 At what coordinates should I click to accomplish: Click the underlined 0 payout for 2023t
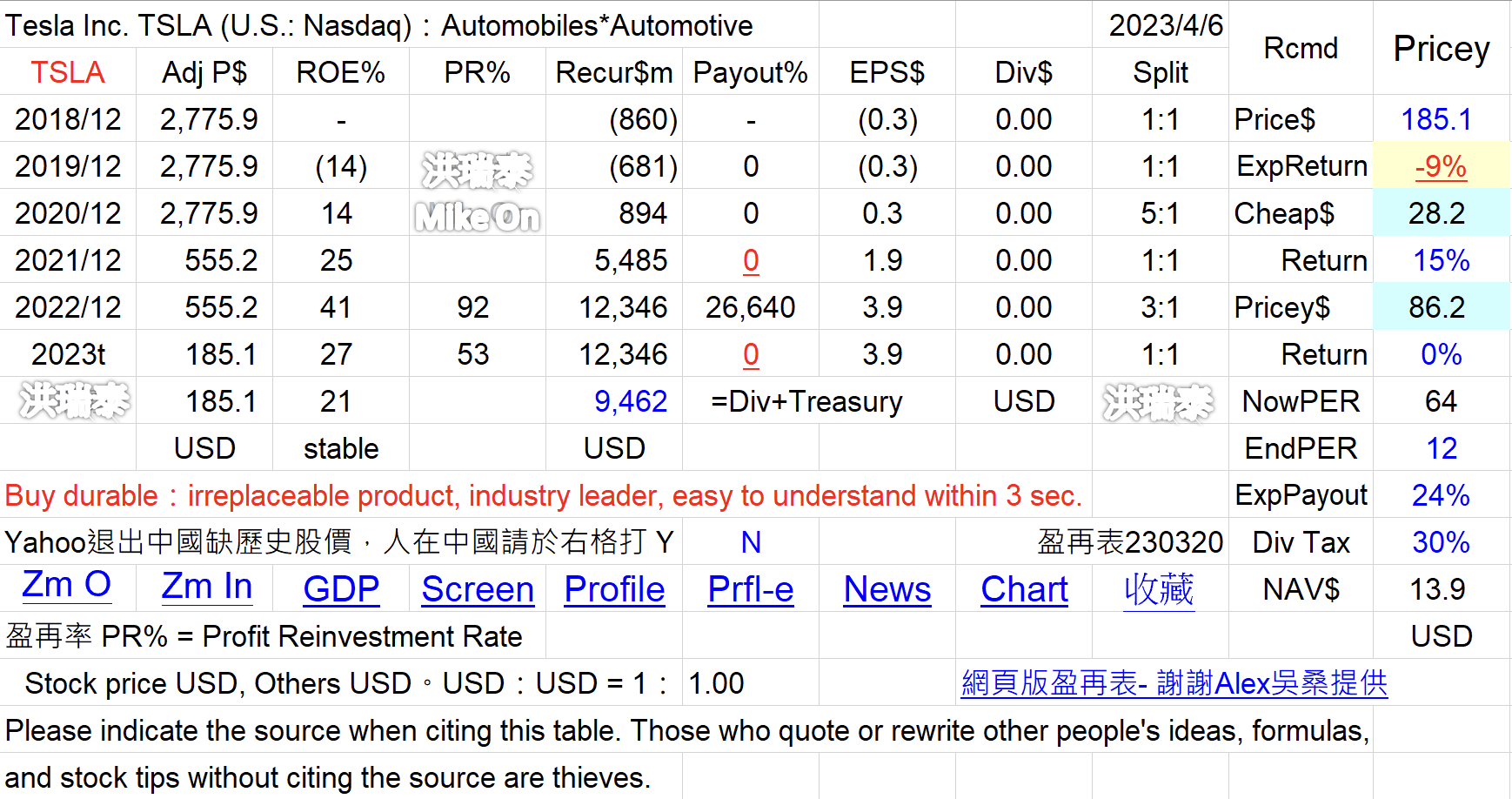click(751, 354)
